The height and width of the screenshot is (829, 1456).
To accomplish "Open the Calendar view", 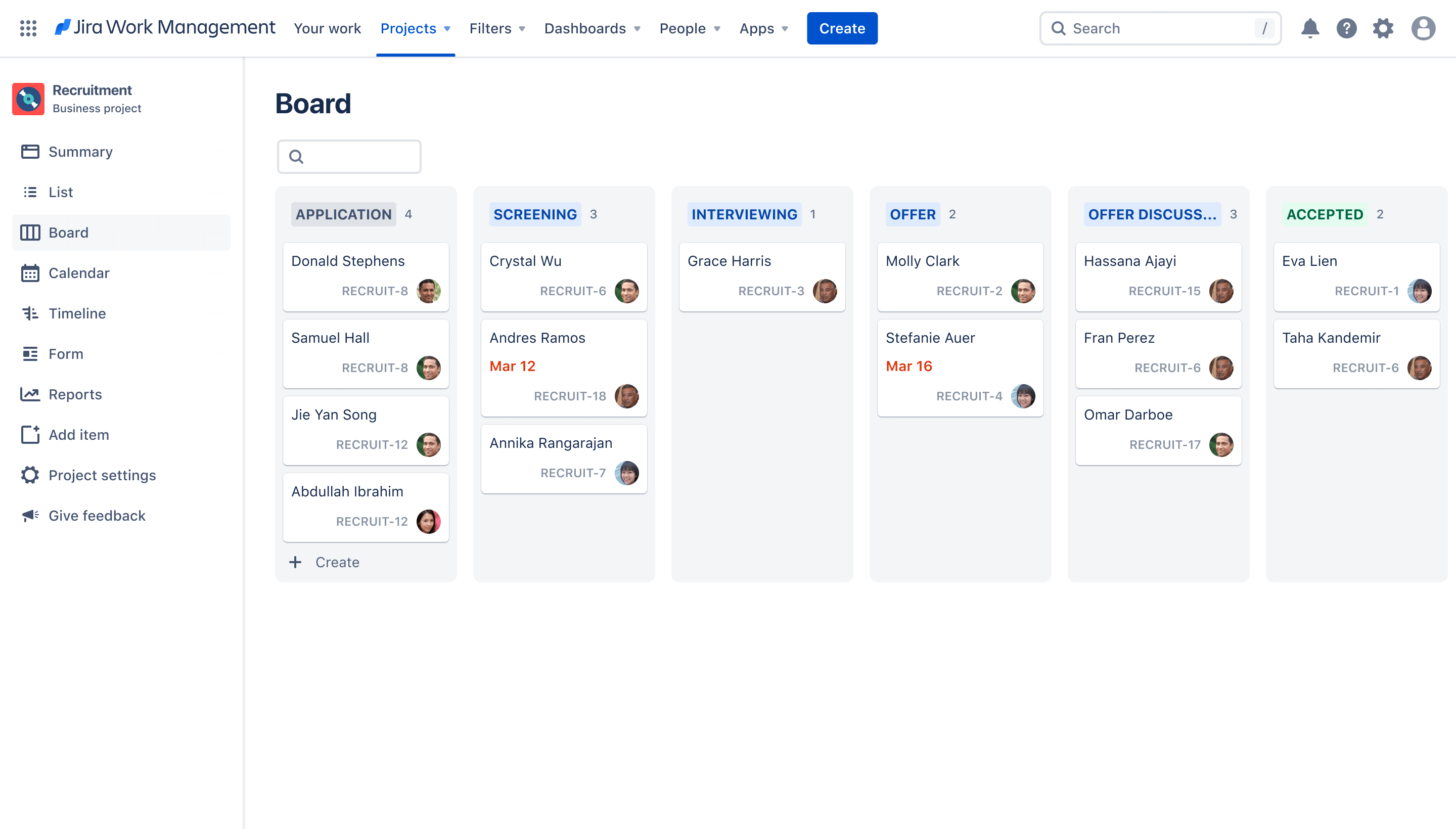I will click(78, 272).
